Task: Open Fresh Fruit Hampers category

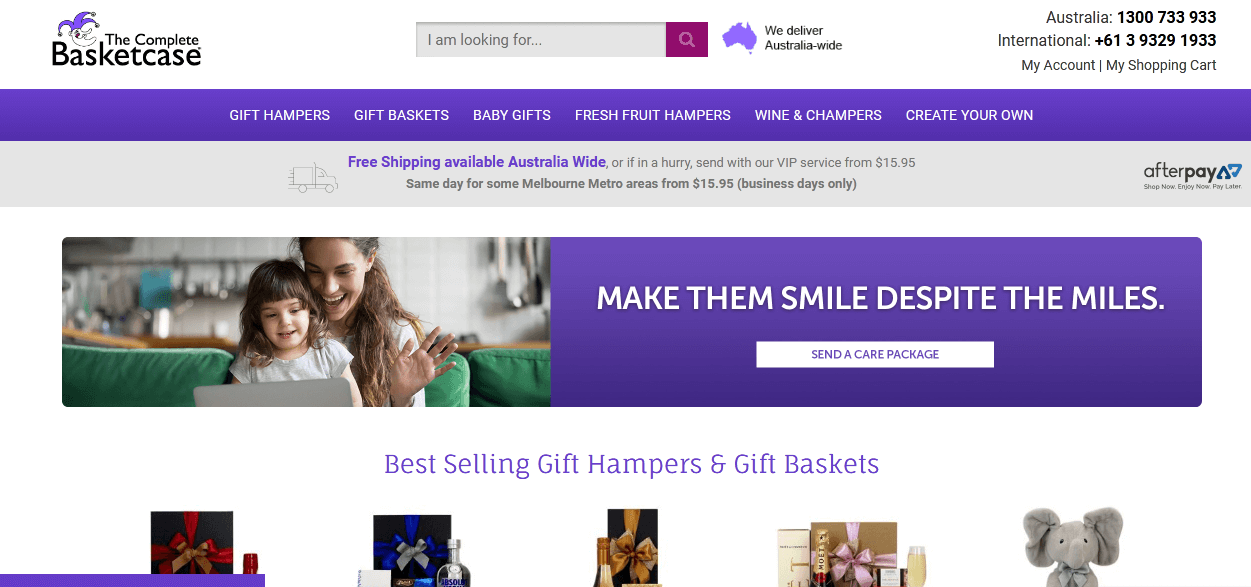Action: [653, 115]
